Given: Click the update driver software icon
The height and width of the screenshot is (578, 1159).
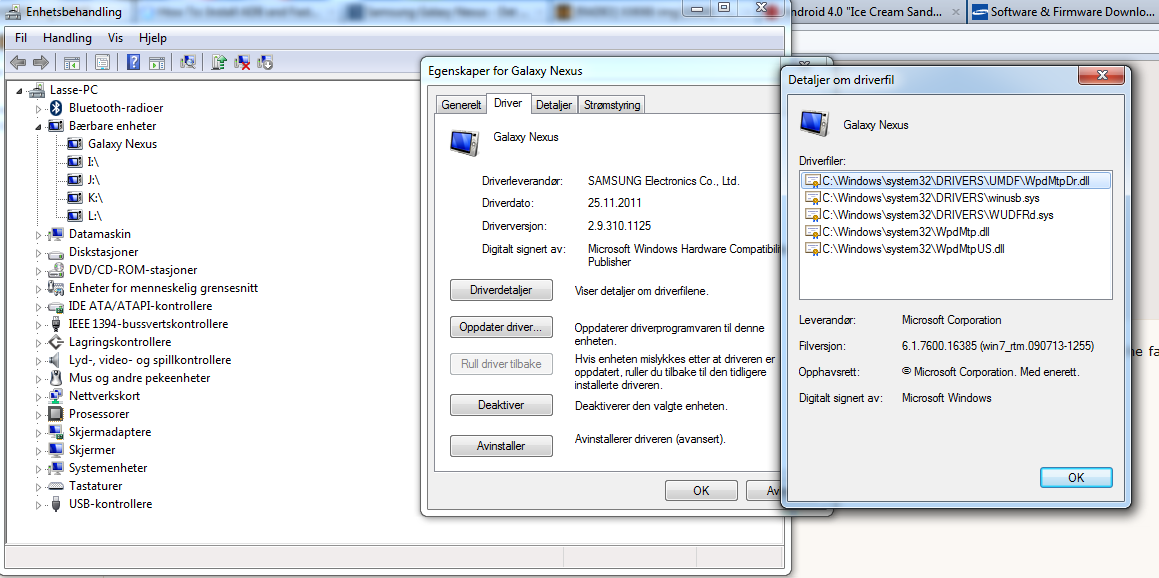Looking at the screenshot, I should pos(219,63).
